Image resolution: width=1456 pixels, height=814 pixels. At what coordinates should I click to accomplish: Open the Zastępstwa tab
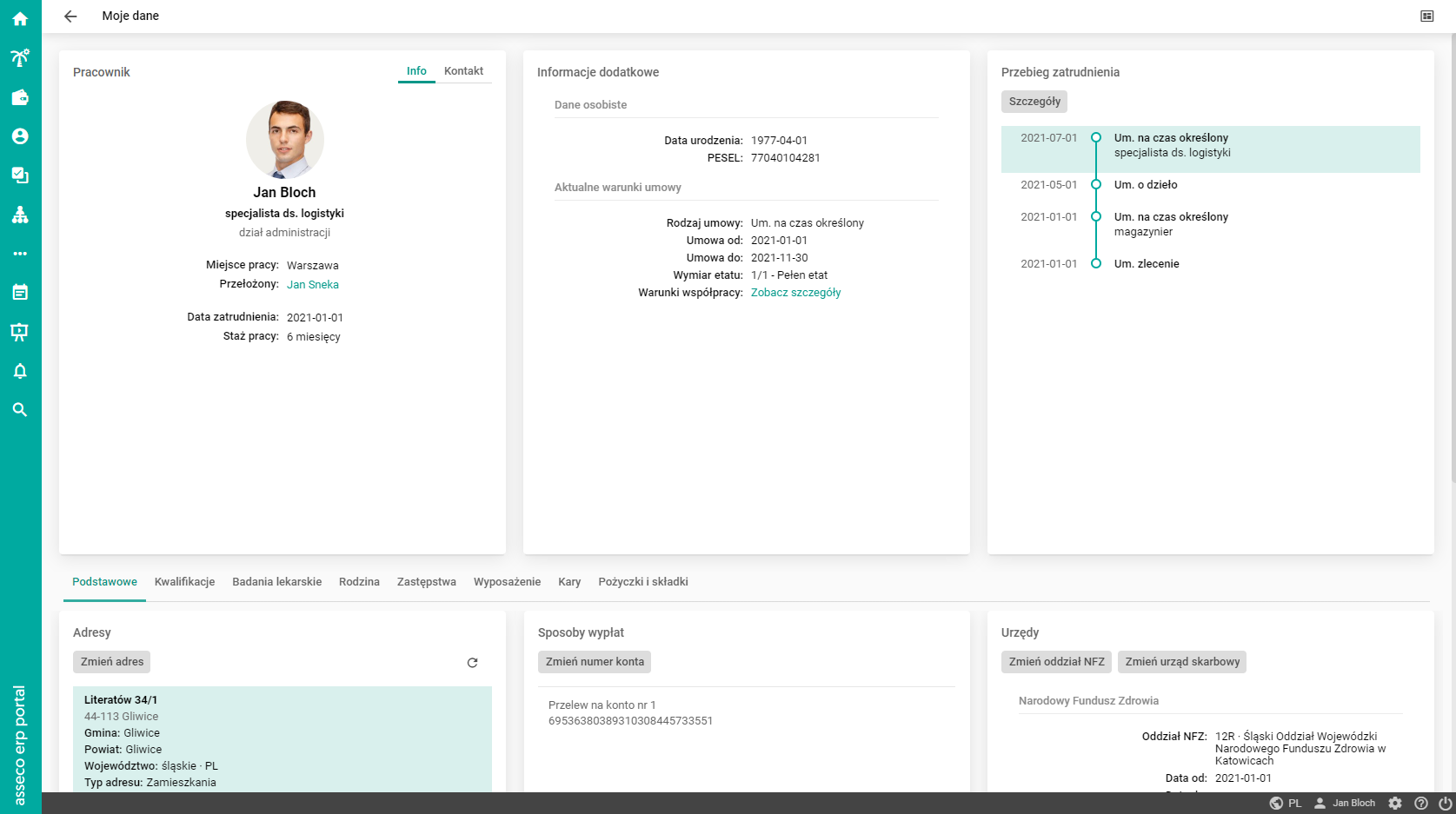[426, 582]
